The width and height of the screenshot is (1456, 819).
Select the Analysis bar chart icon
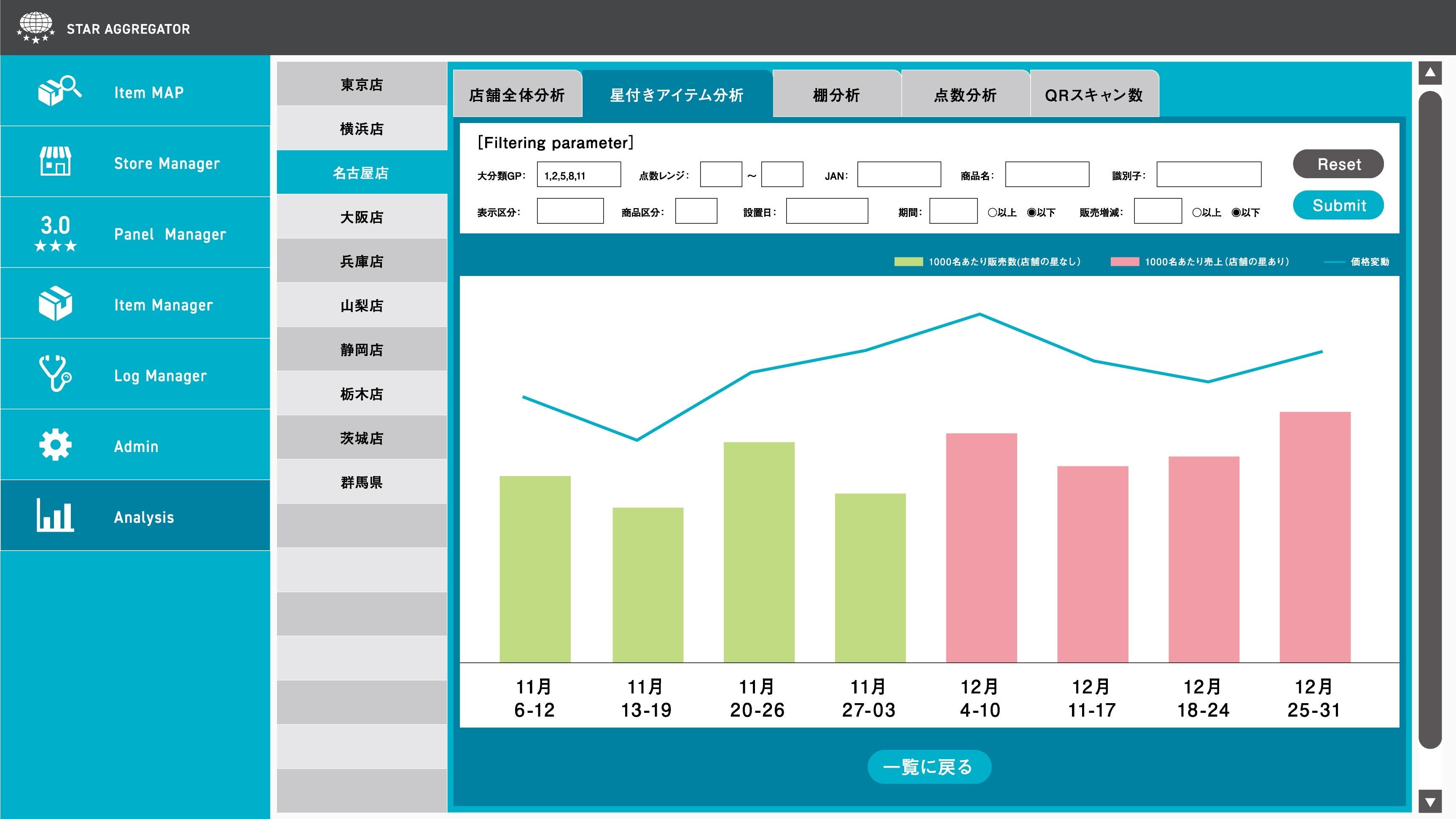(x=55, y=515)
